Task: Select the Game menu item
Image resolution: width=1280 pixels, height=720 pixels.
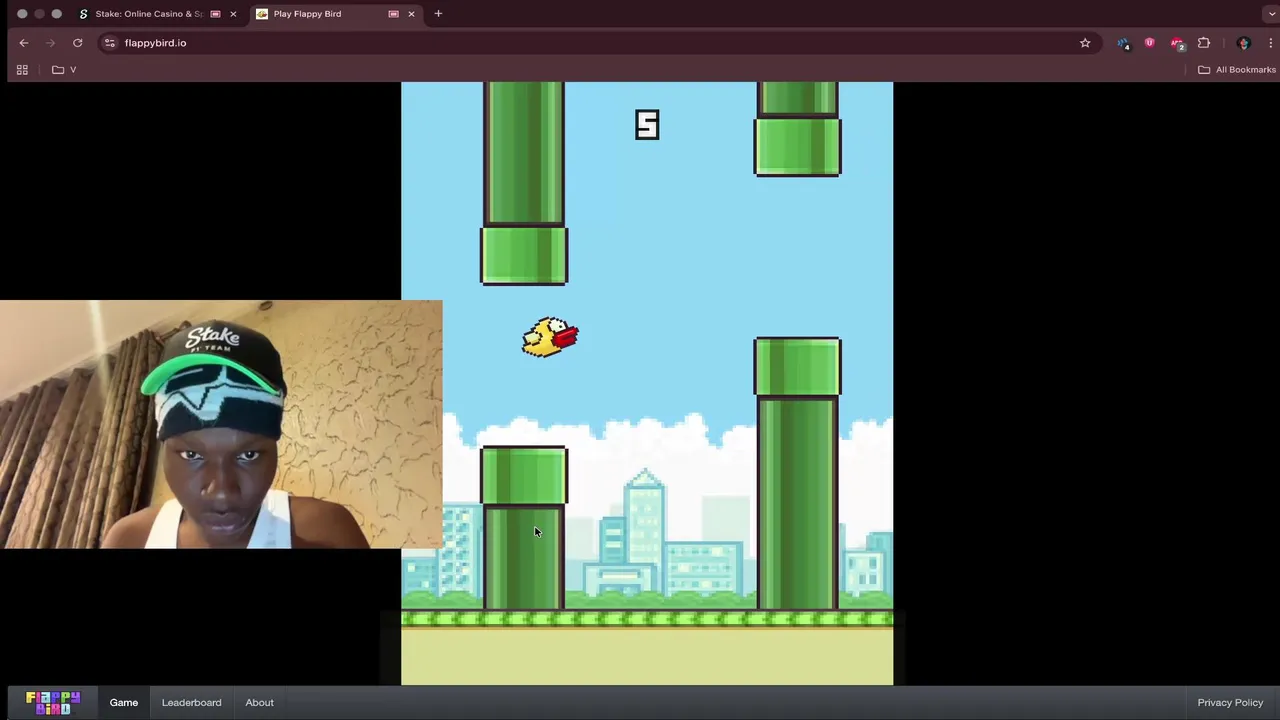Action: [124, 702]
